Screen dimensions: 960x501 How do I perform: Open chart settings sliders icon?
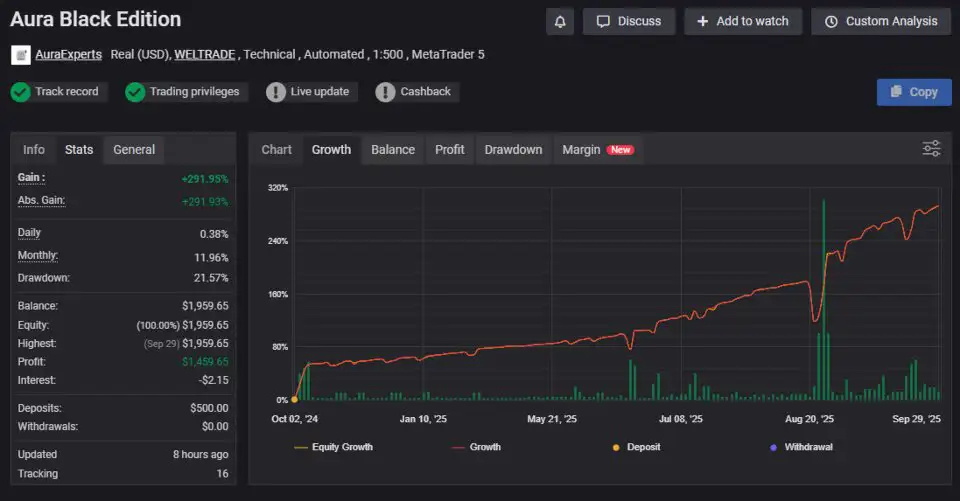pyautogui.click(x=931, y=149)
